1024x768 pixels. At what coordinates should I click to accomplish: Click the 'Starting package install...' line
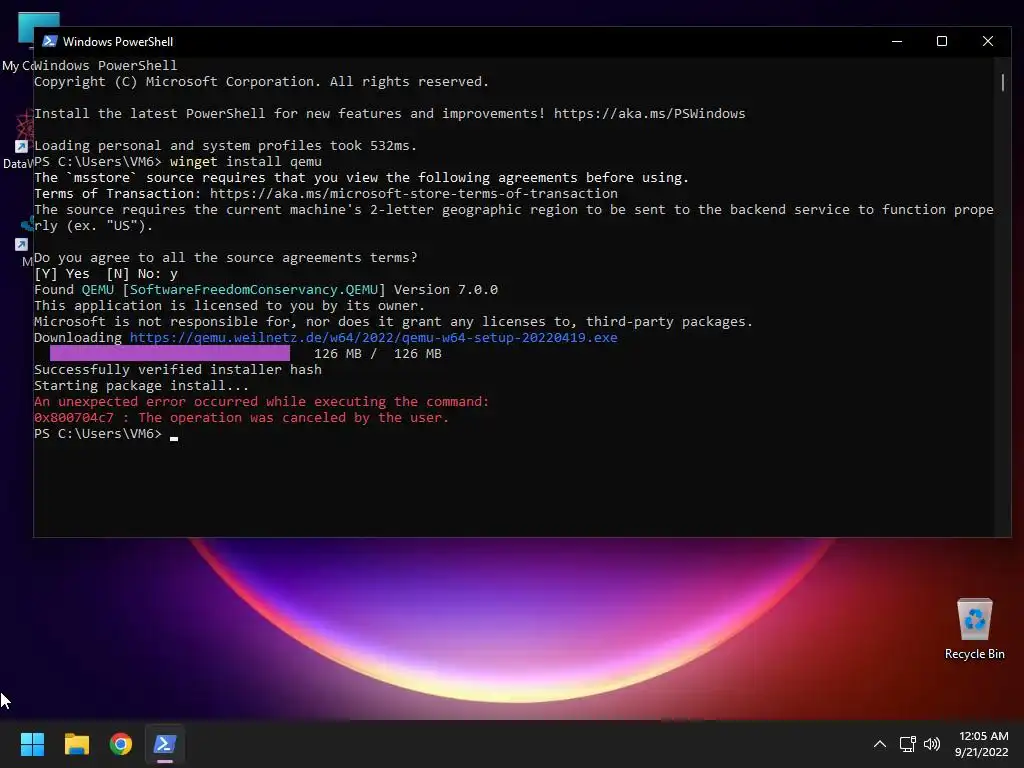point(141,385)
